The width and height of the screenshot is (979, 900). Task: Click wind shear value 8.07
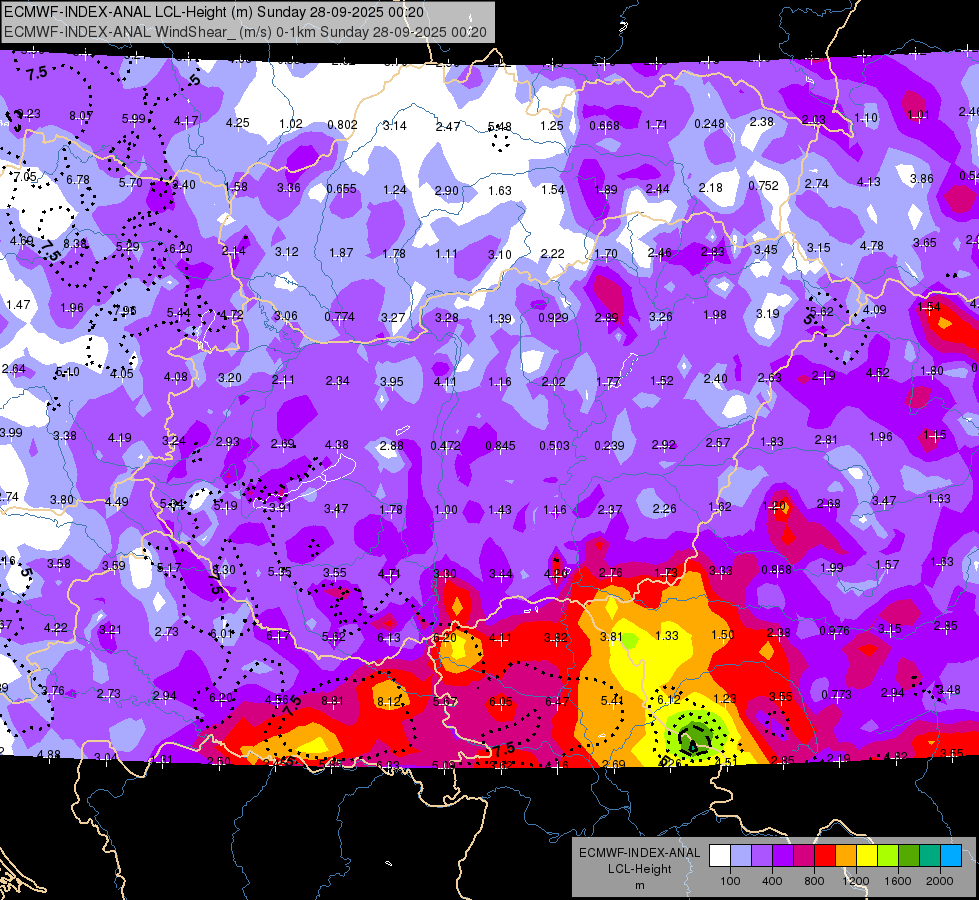[81, 116]
